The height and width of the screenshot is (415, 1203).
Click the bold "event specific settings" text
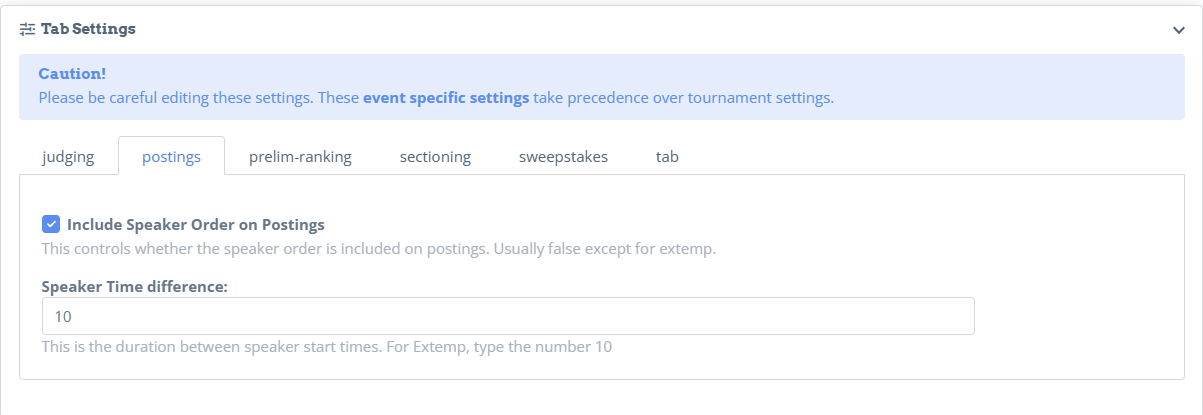click(446, 98)
